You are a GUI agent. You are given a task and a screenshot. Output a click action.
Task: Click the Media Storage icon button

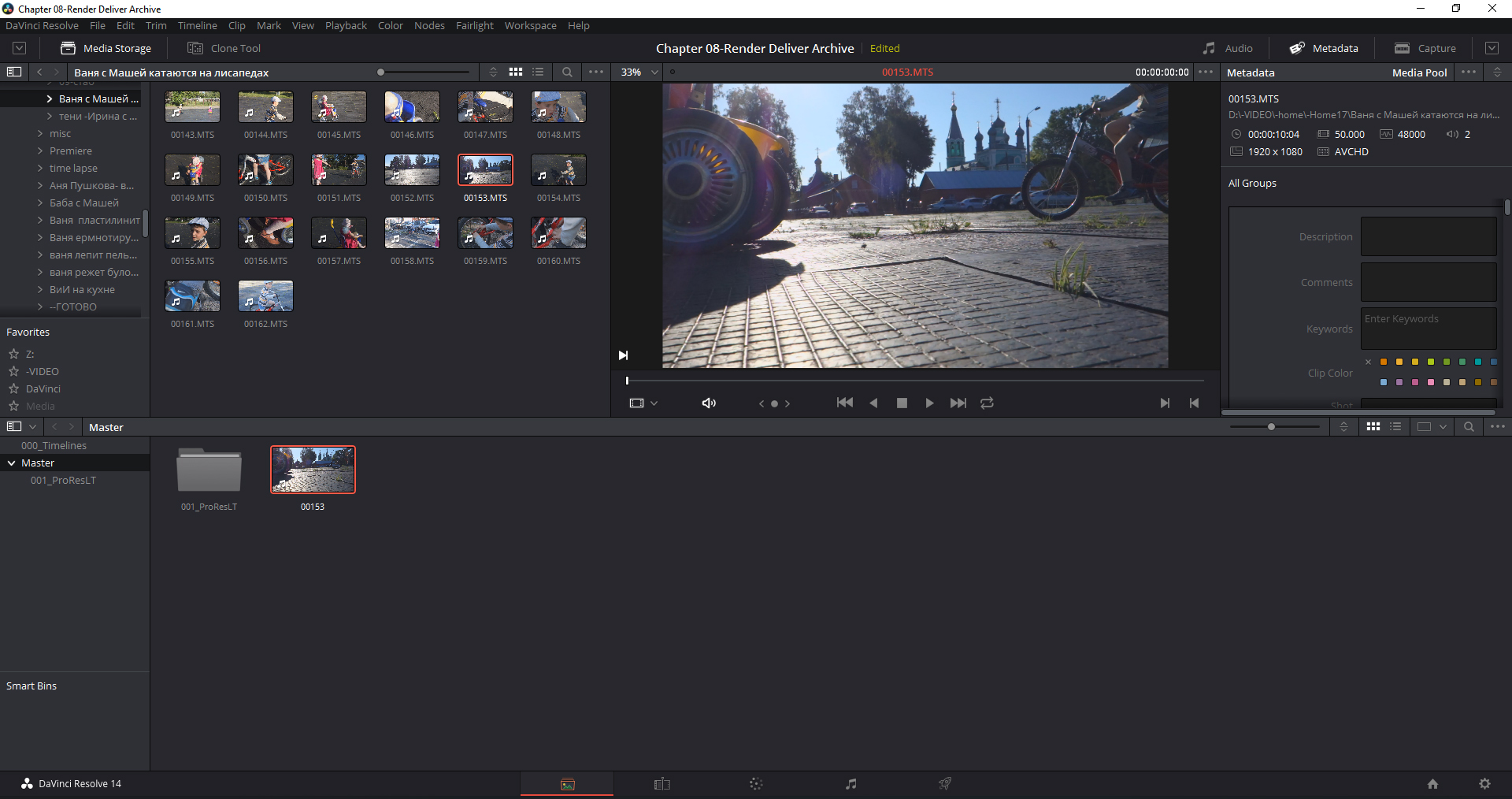click(69, 48)
